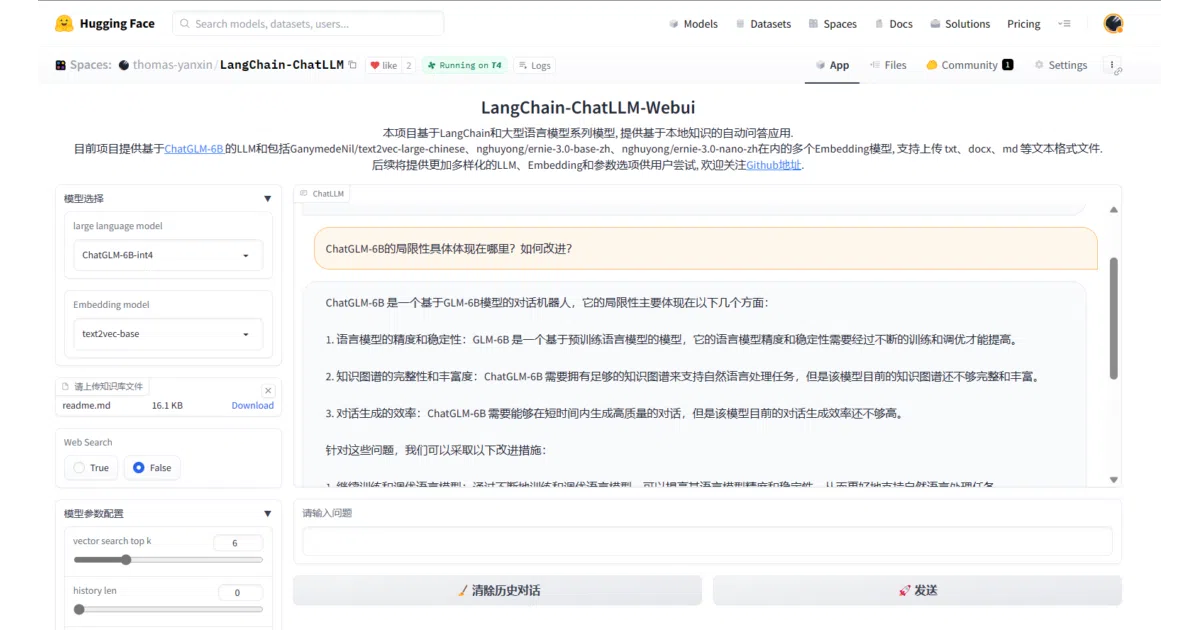
Task: Open the more navigation options menu icon
Action: (1064, 24)
